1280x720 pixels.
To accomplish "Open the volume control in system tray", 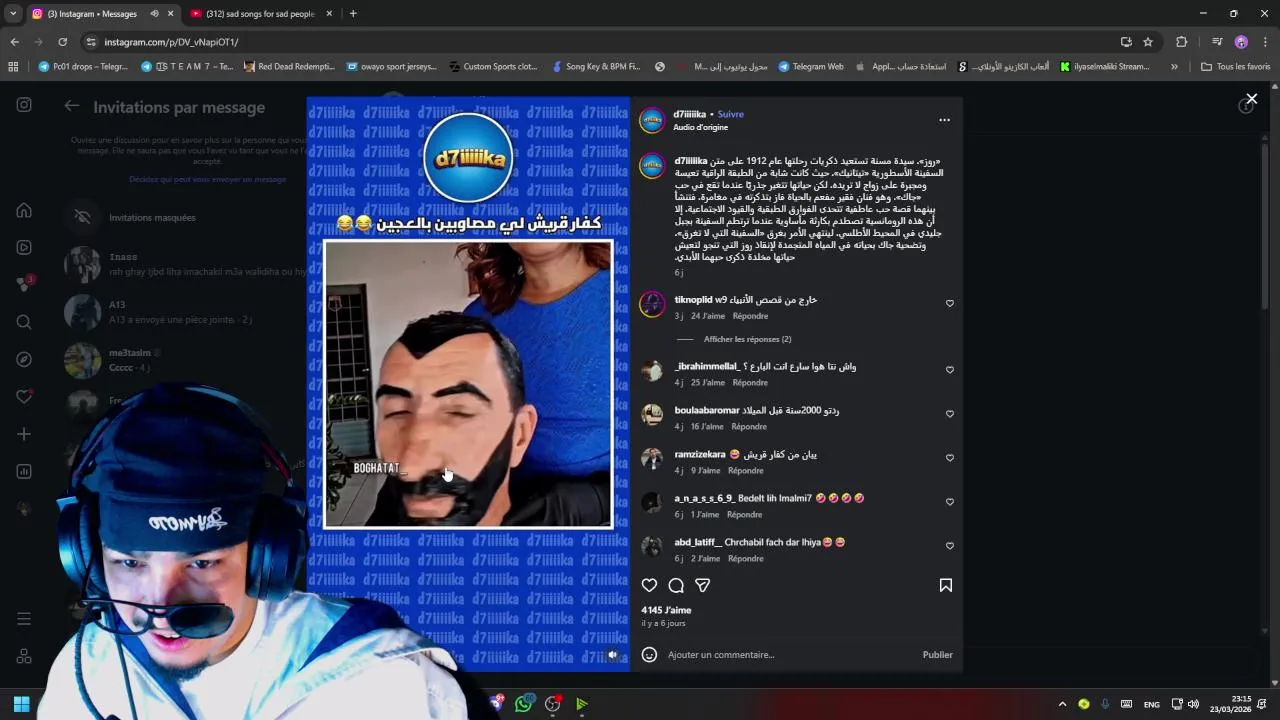I will pyautogui.click(x=1193, y=704).
